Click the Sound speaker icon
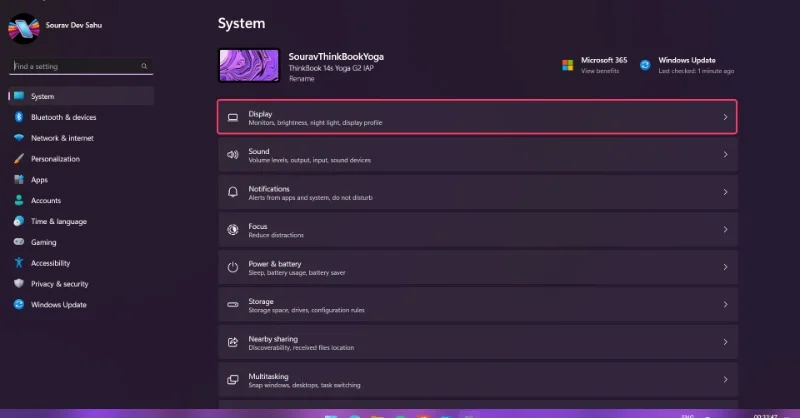The image size is (800, 418). tap(232, 155)
